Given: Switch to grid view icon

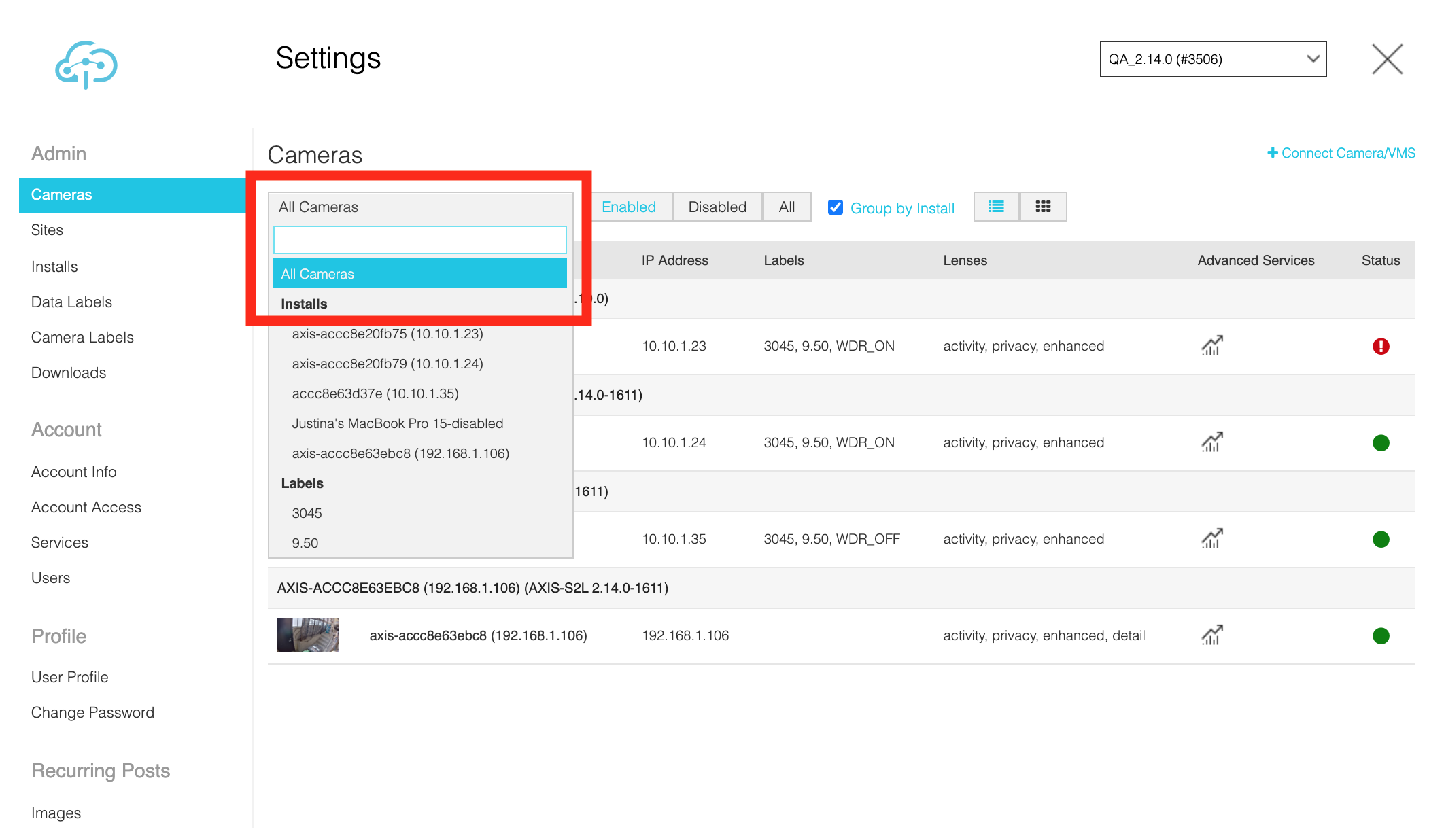Looking at the screenshot, I should (1043, 207).
